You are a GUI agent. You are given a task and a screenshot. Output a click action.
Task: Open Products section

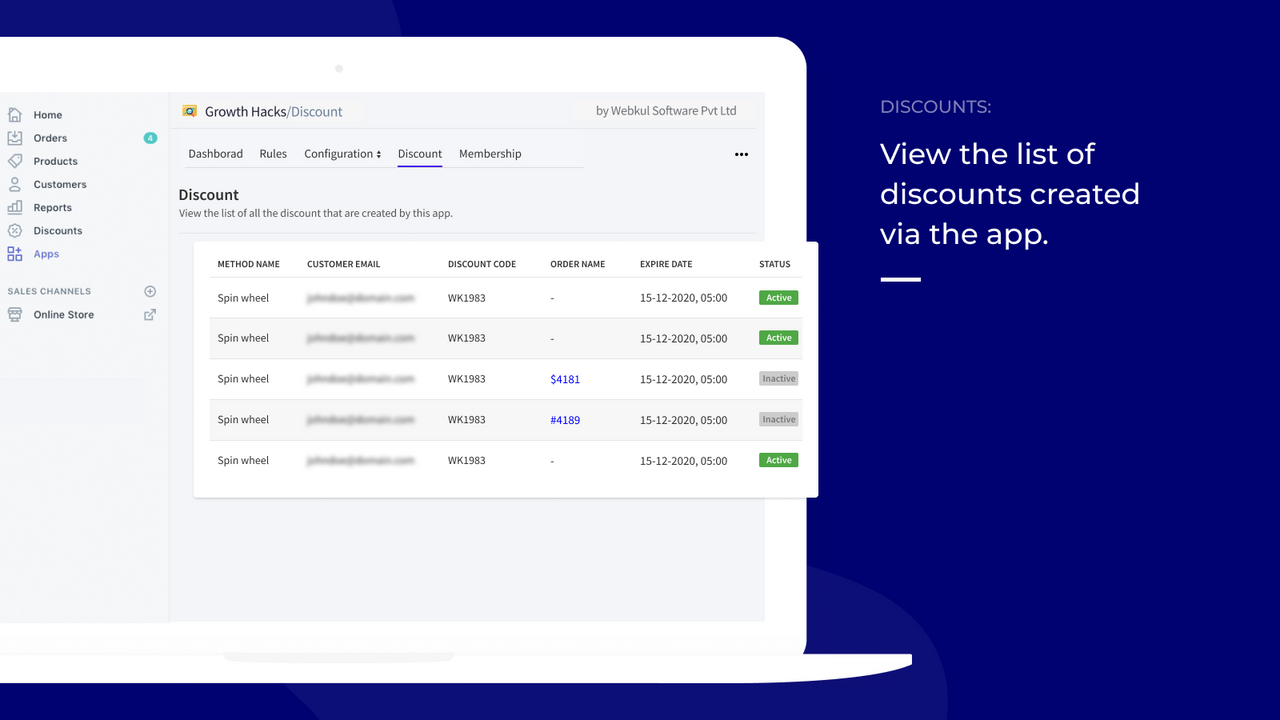click(55, 161)
